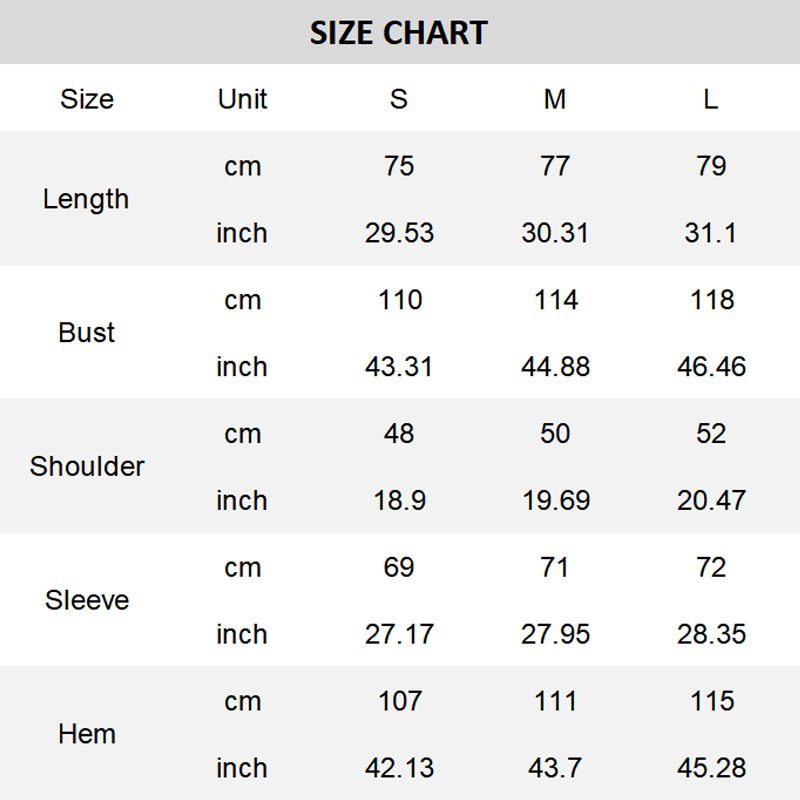Viewport: 800px width, 800px height.
Task: Click the SIZE CHART title header
Action: 398,33
